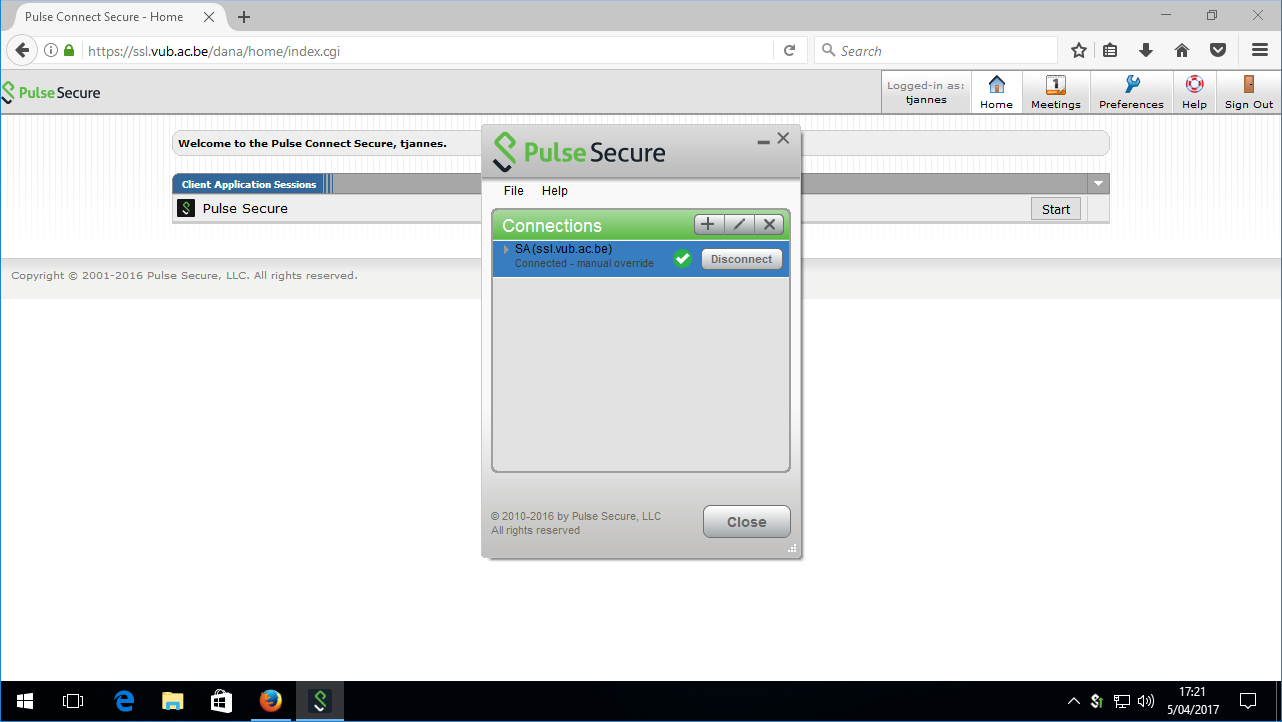This screenshot has height=722, width=1282.
Task: Expand the SA (ssl.vub.ac.be) connection details
Action: 506,249
